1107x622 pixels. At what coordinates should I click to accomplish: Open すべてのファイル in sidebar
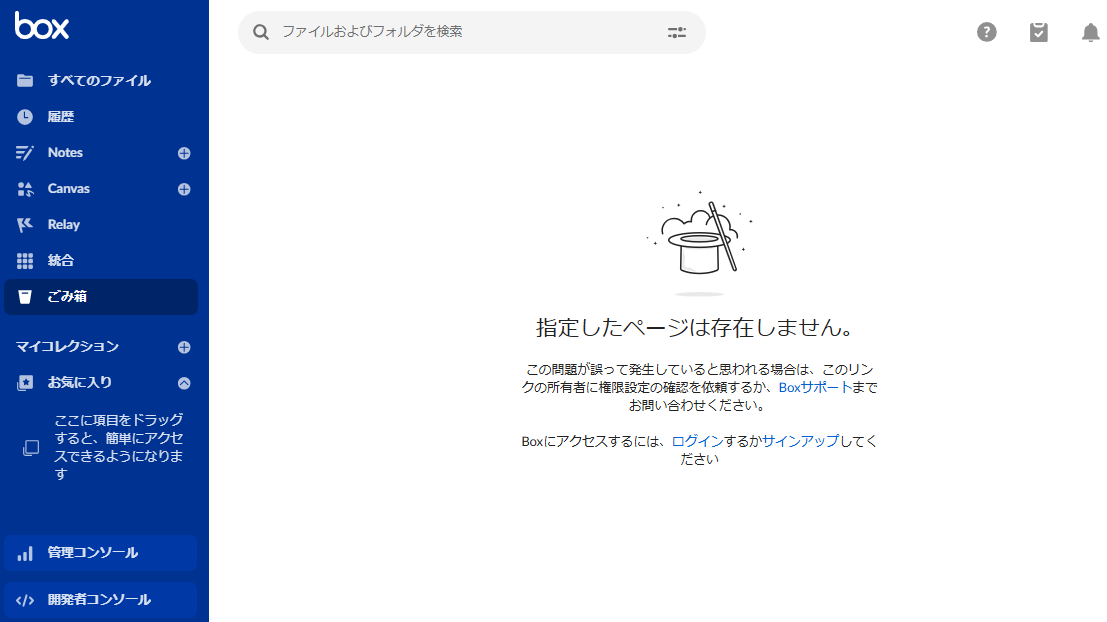[99, 80]
